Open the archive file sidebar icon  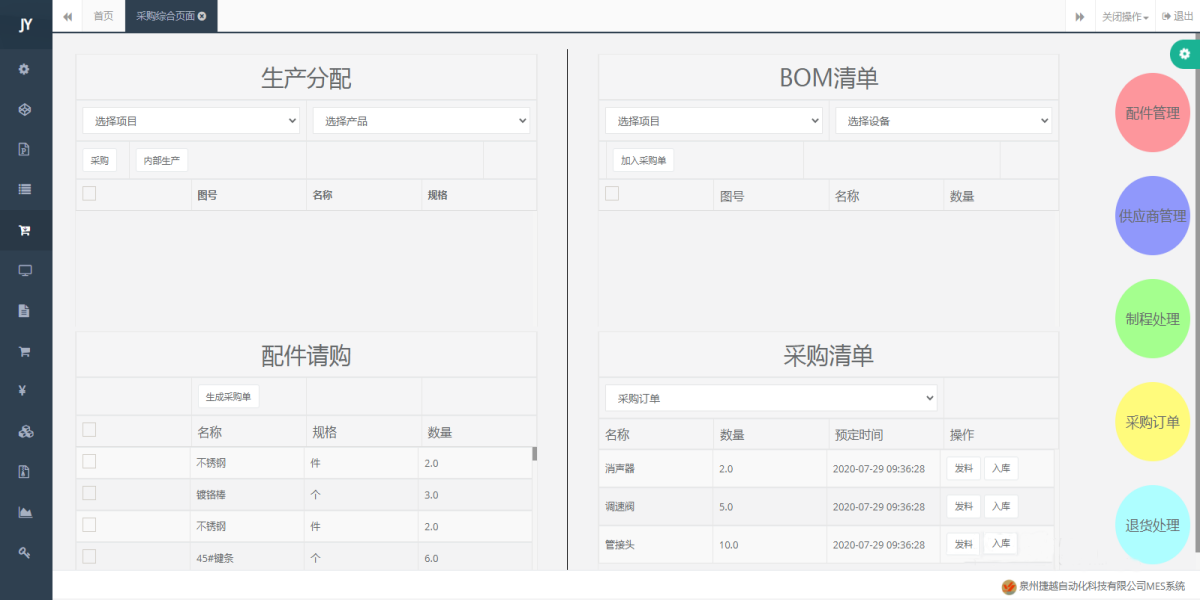[24, 472]
